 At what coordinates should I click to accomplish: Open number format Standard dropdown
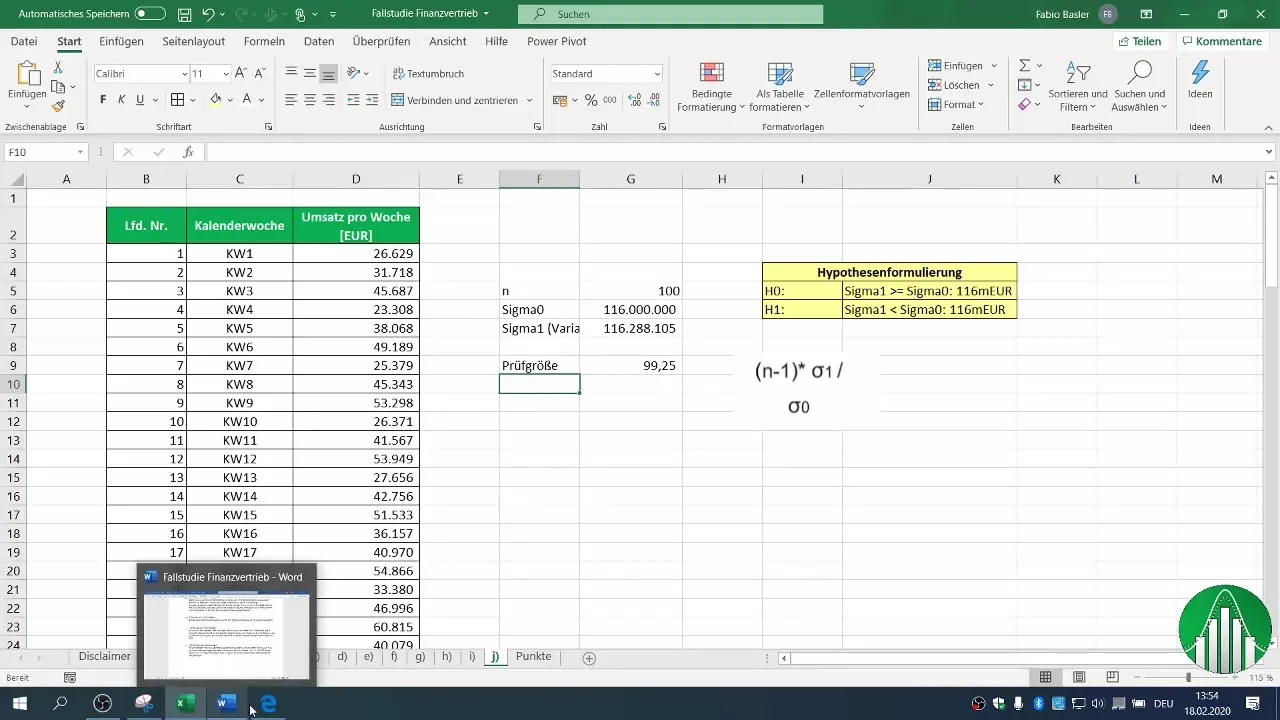(x=657, y=74)
